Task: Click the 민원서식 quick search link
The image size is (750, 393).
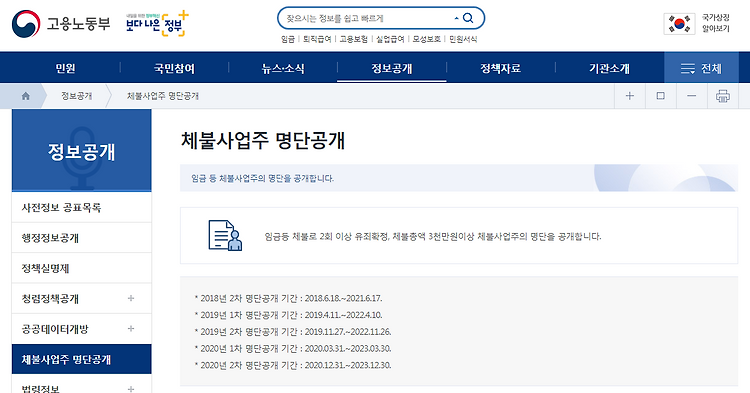Action: [x=463, y=39]
